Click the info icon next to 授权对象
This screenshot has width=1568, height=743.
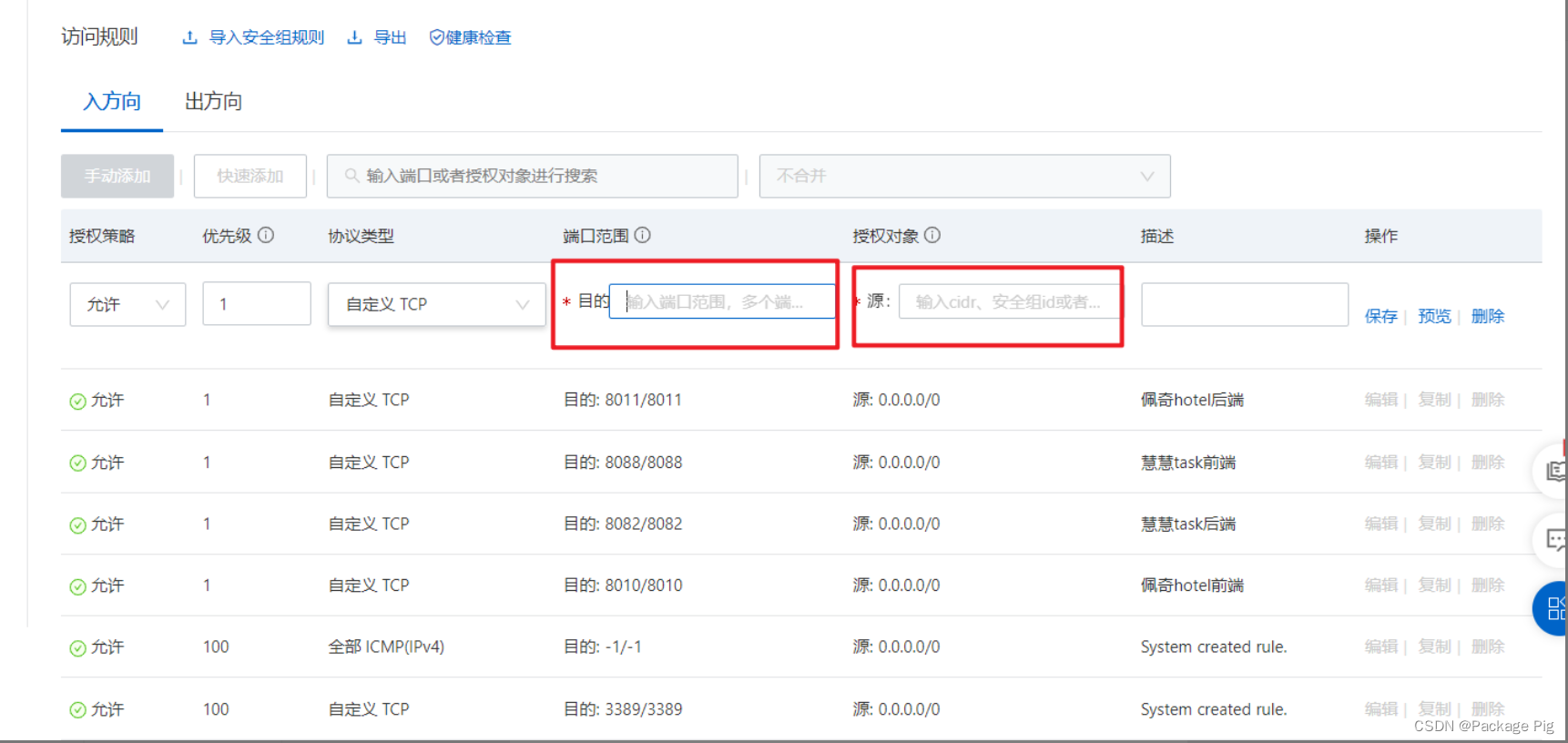(x=932, y=235)
